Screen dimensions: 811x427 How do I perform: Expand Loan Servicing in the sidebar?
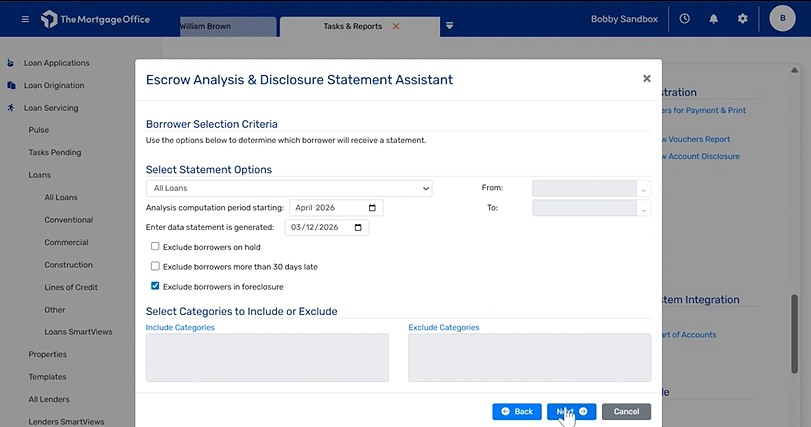click(x=51, y=108)
